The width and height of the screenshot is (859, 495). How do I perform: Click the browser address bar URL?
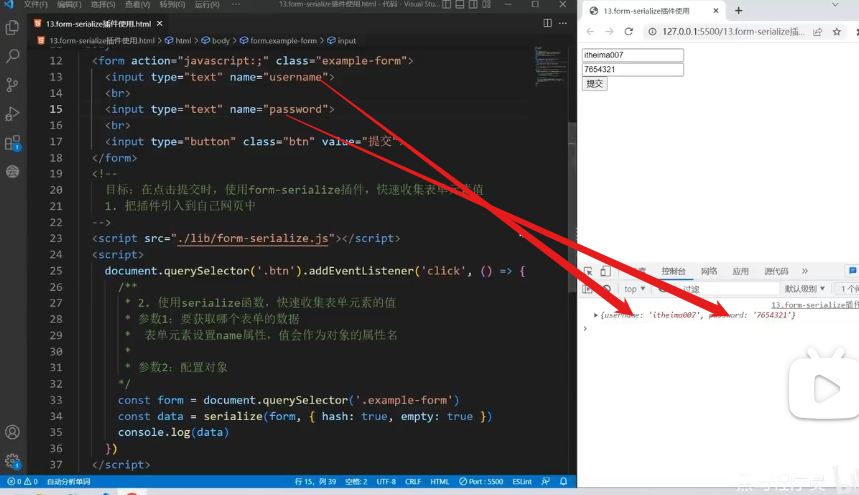pos(734,32)
